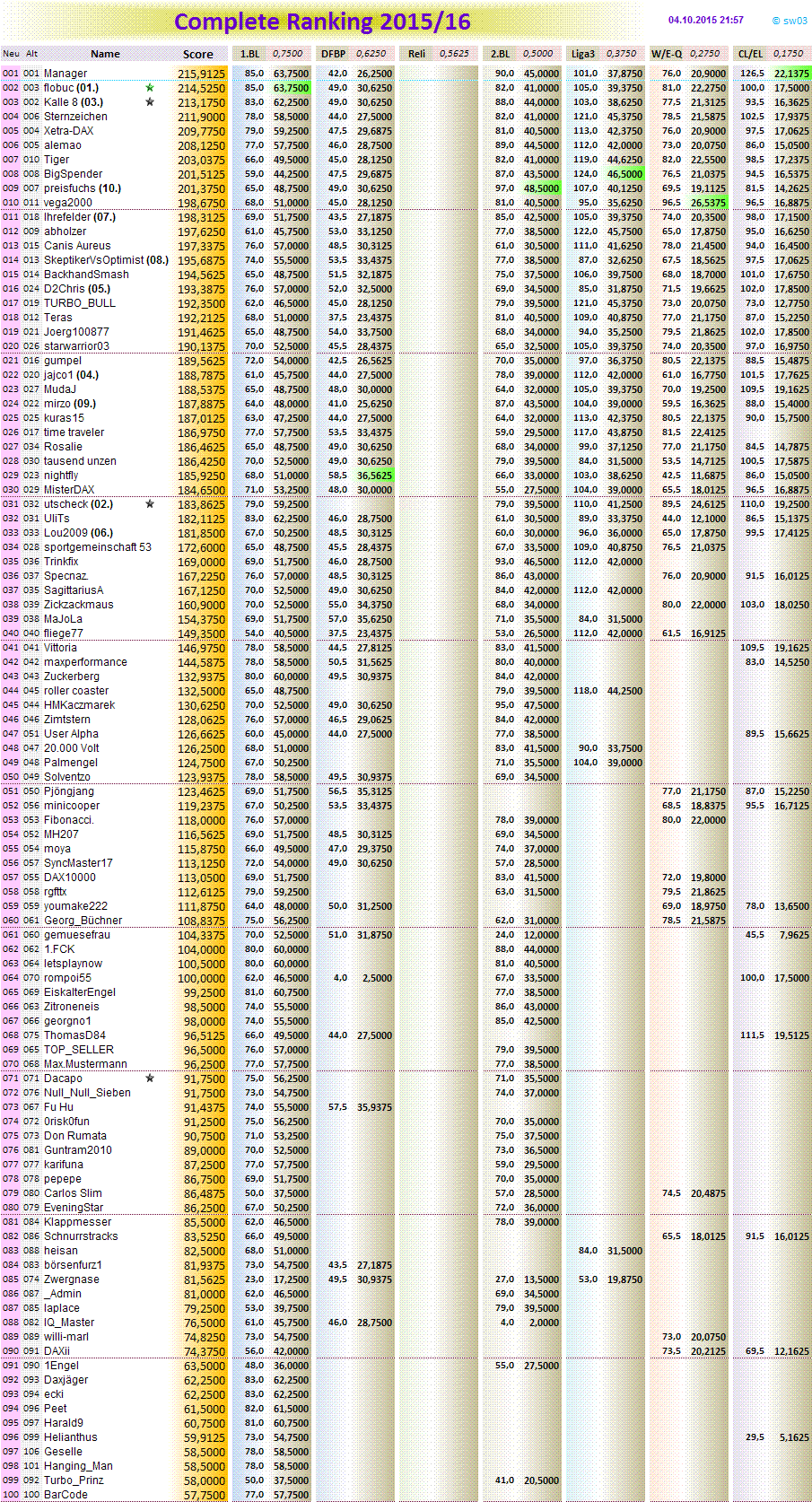The width and height of the screenshot is (812, 1502).
Task: Select the name 'Max.Mustermann'
Action: click(x=85, y=1064)
